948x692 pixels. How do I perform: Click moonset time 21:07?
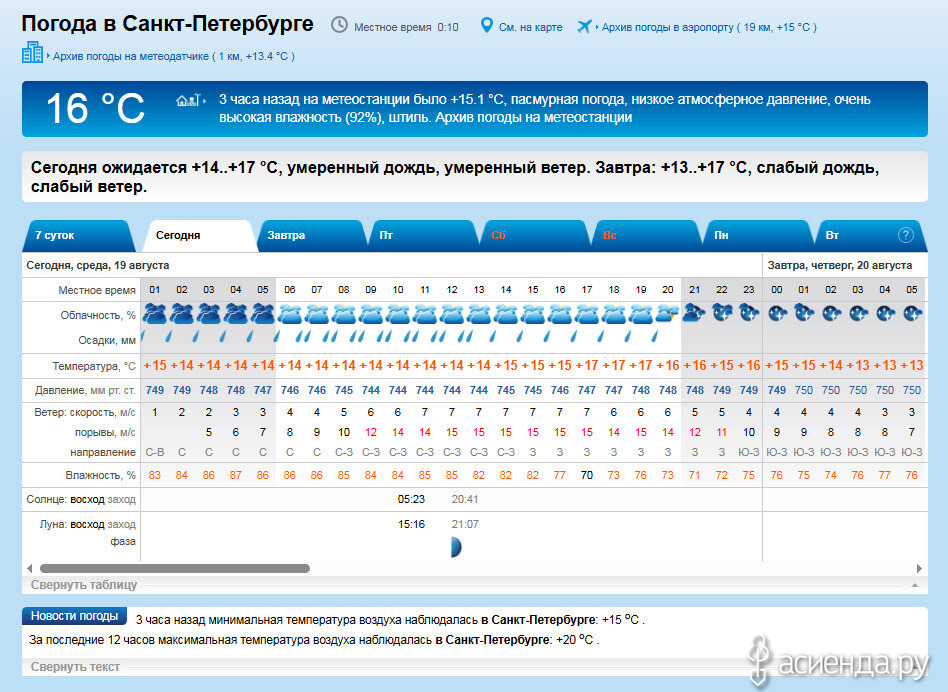464,524
